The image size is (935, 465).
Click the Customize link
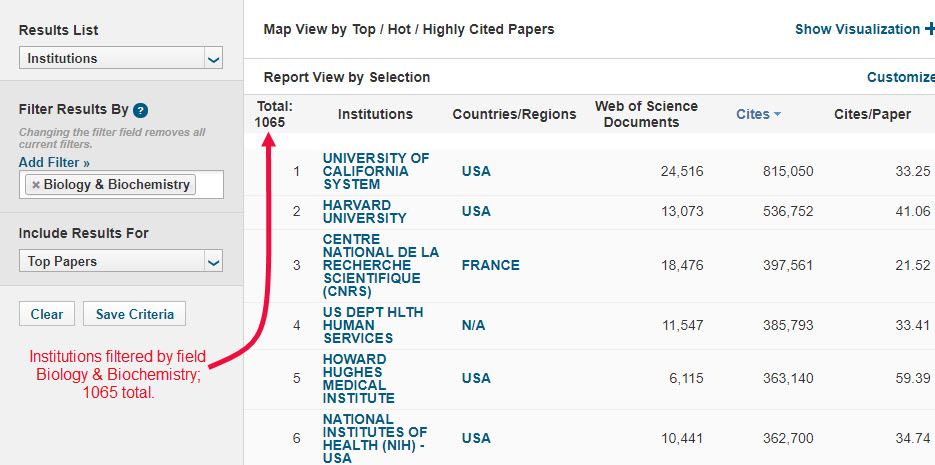pos(900,77)
